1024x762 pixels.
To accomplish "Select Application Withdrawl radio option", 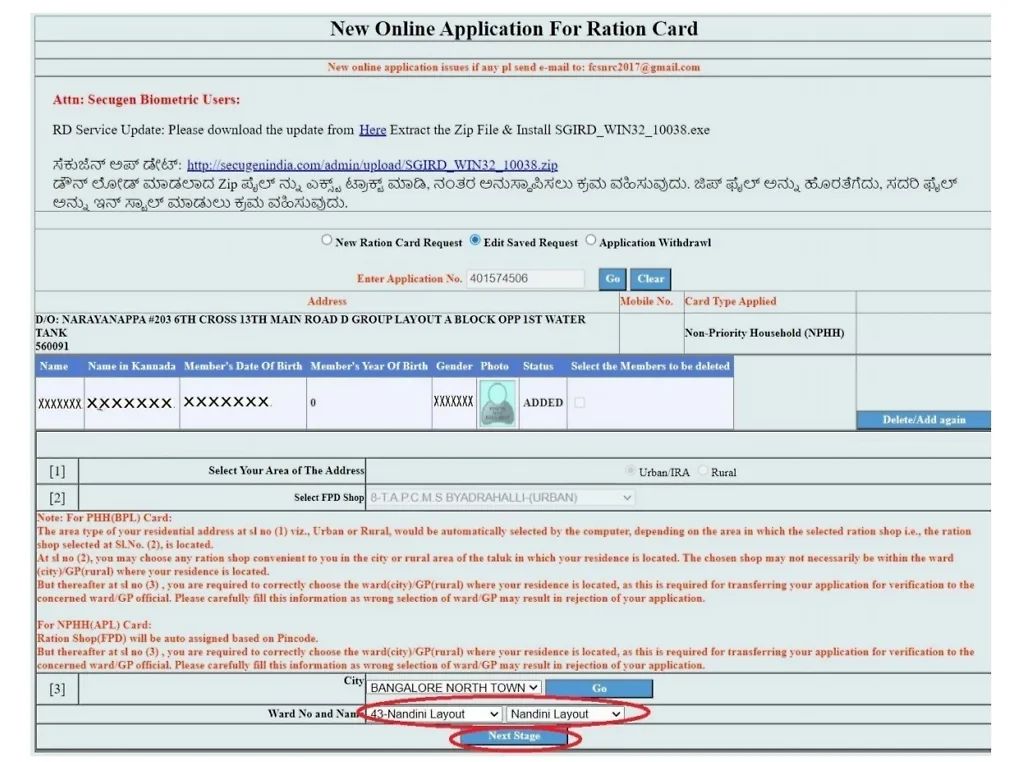I will (x=590, y=240).
